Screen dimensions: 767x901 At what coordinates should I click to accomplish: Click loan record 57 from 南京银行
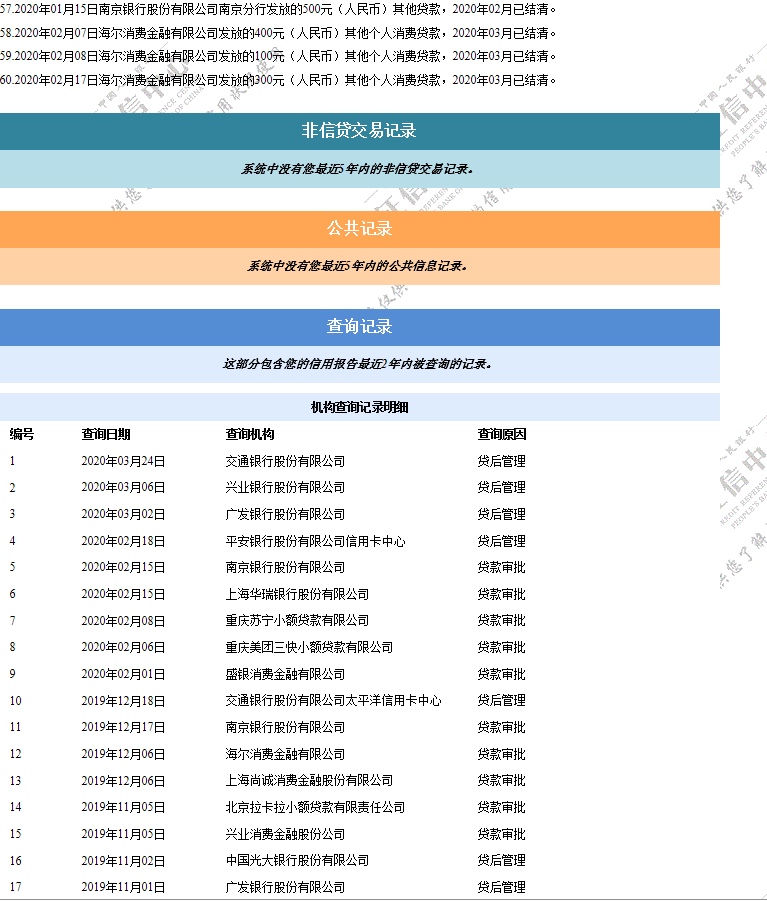coord(278,9)
